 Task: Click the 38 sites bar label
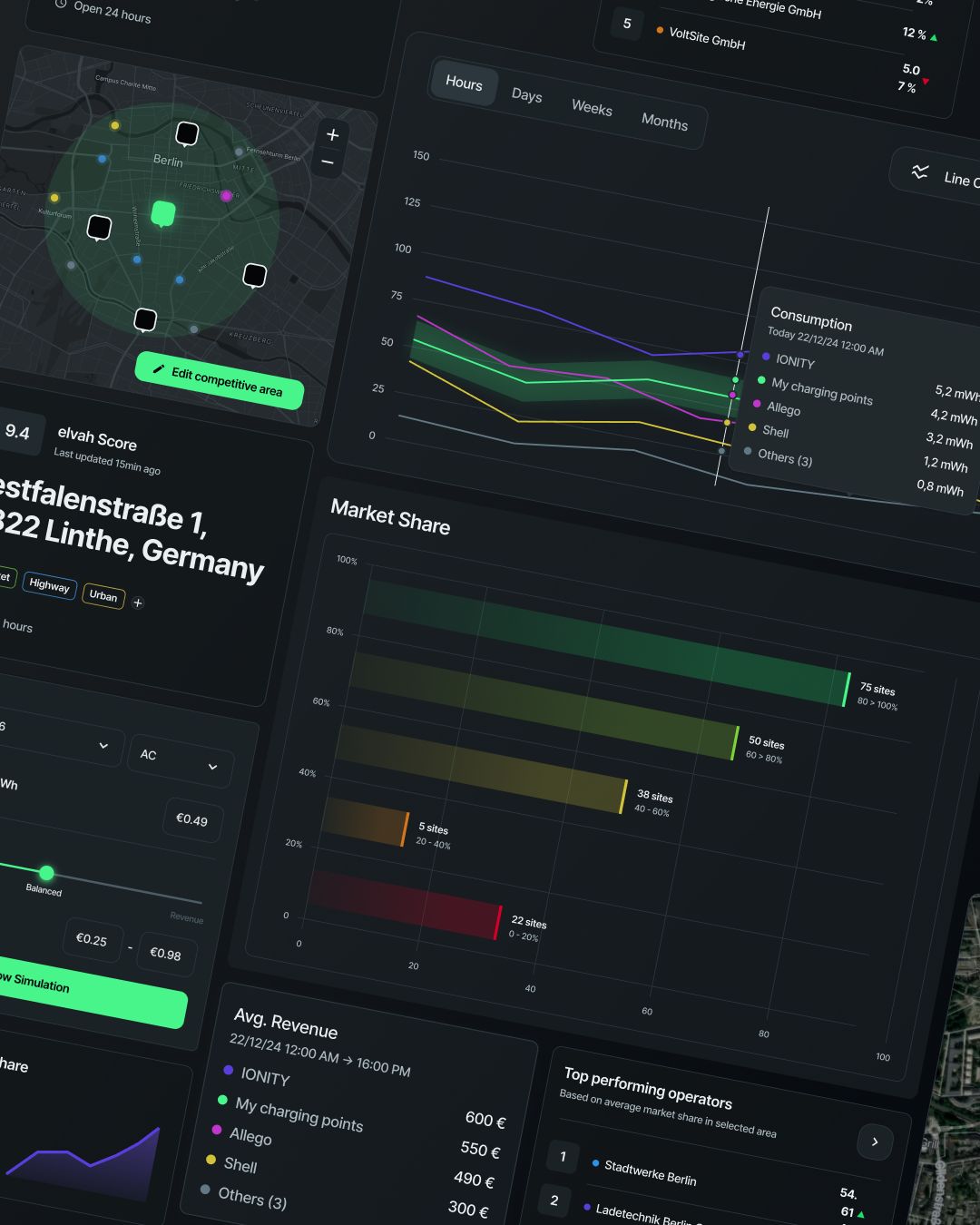pyautogui.click(x=655, y=797)
